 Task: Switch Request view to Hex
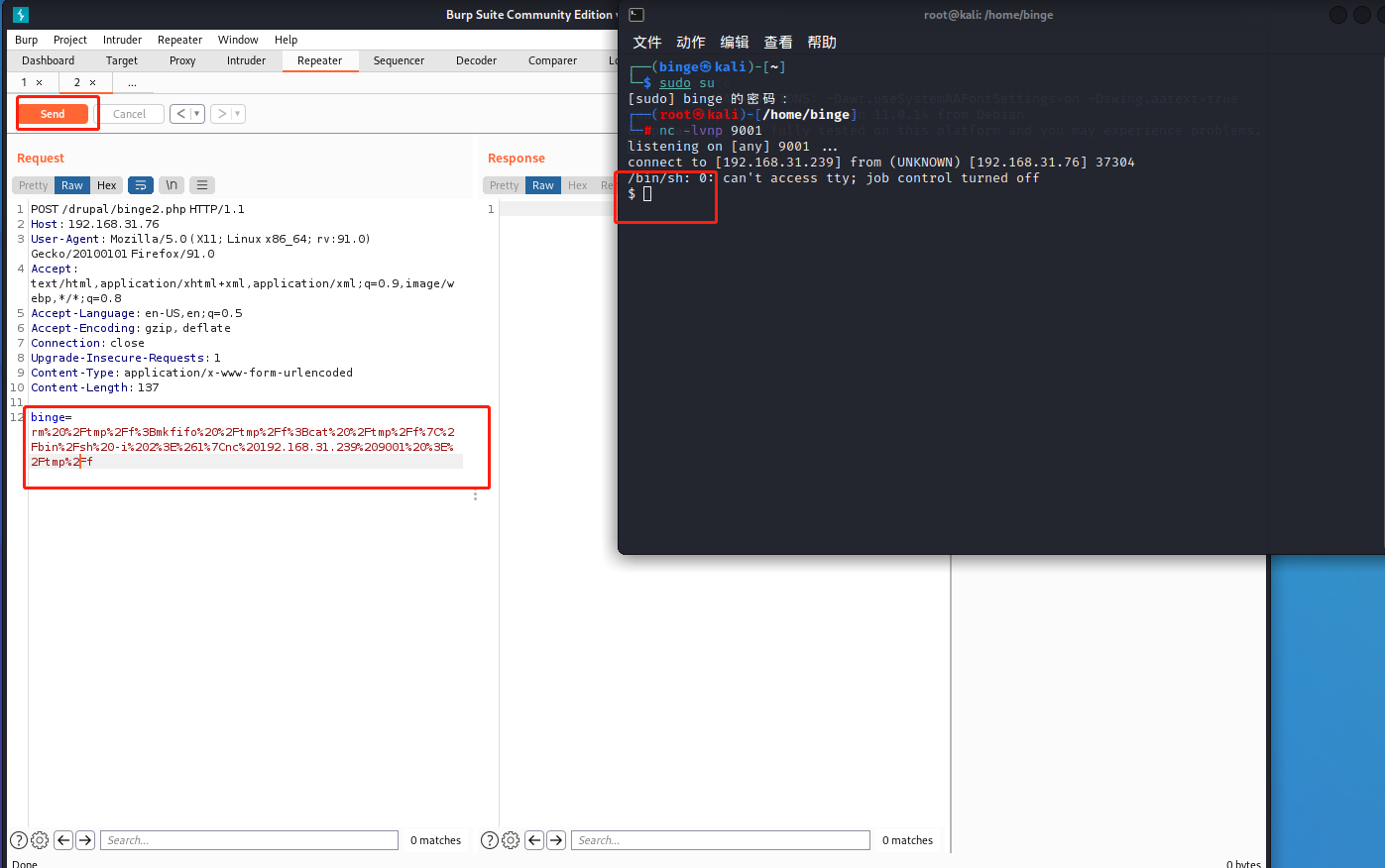[107, 185]
